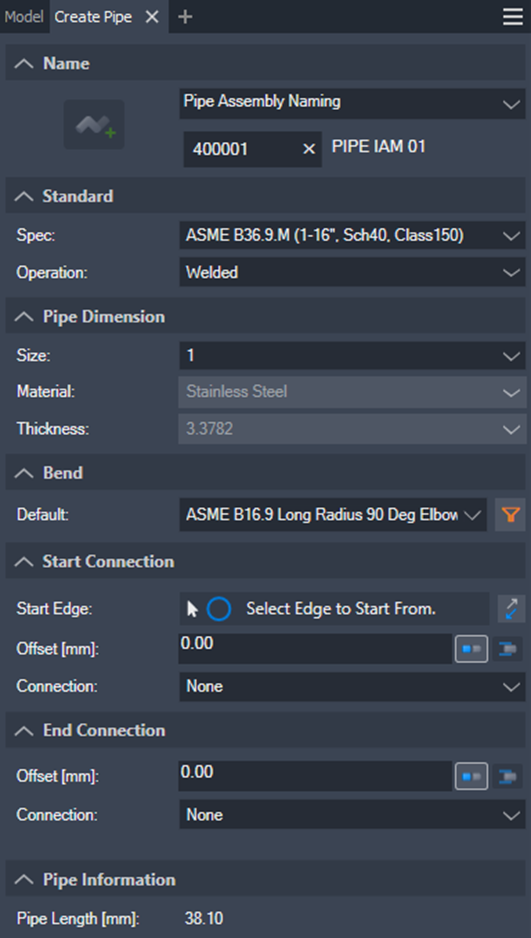Collapse the Bend section
This screenshot has width=531, height=938.
click(x=24, y=473)
